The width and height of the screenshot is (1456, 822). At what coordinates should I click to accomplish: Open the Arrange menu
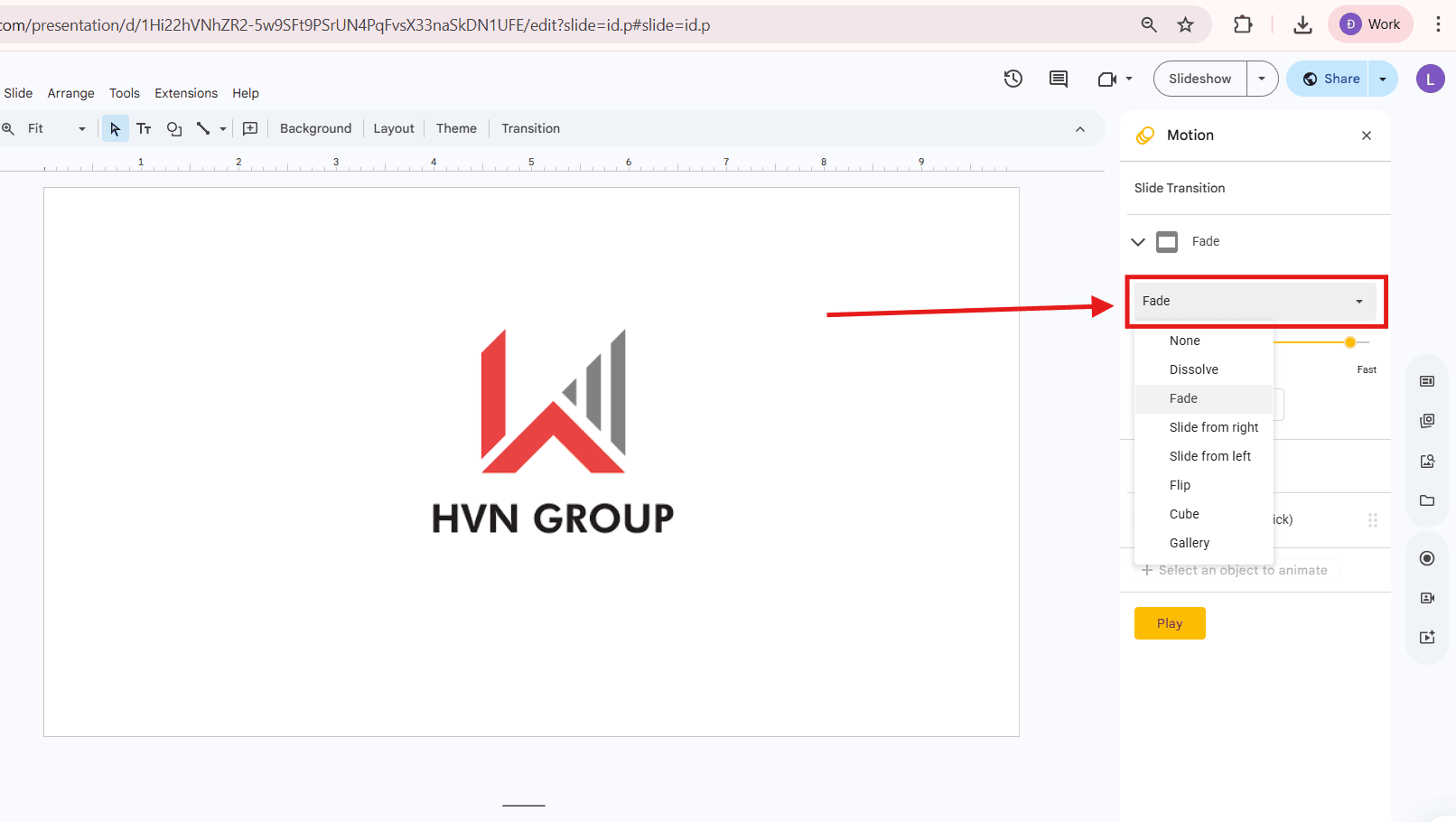coord(70,93)
